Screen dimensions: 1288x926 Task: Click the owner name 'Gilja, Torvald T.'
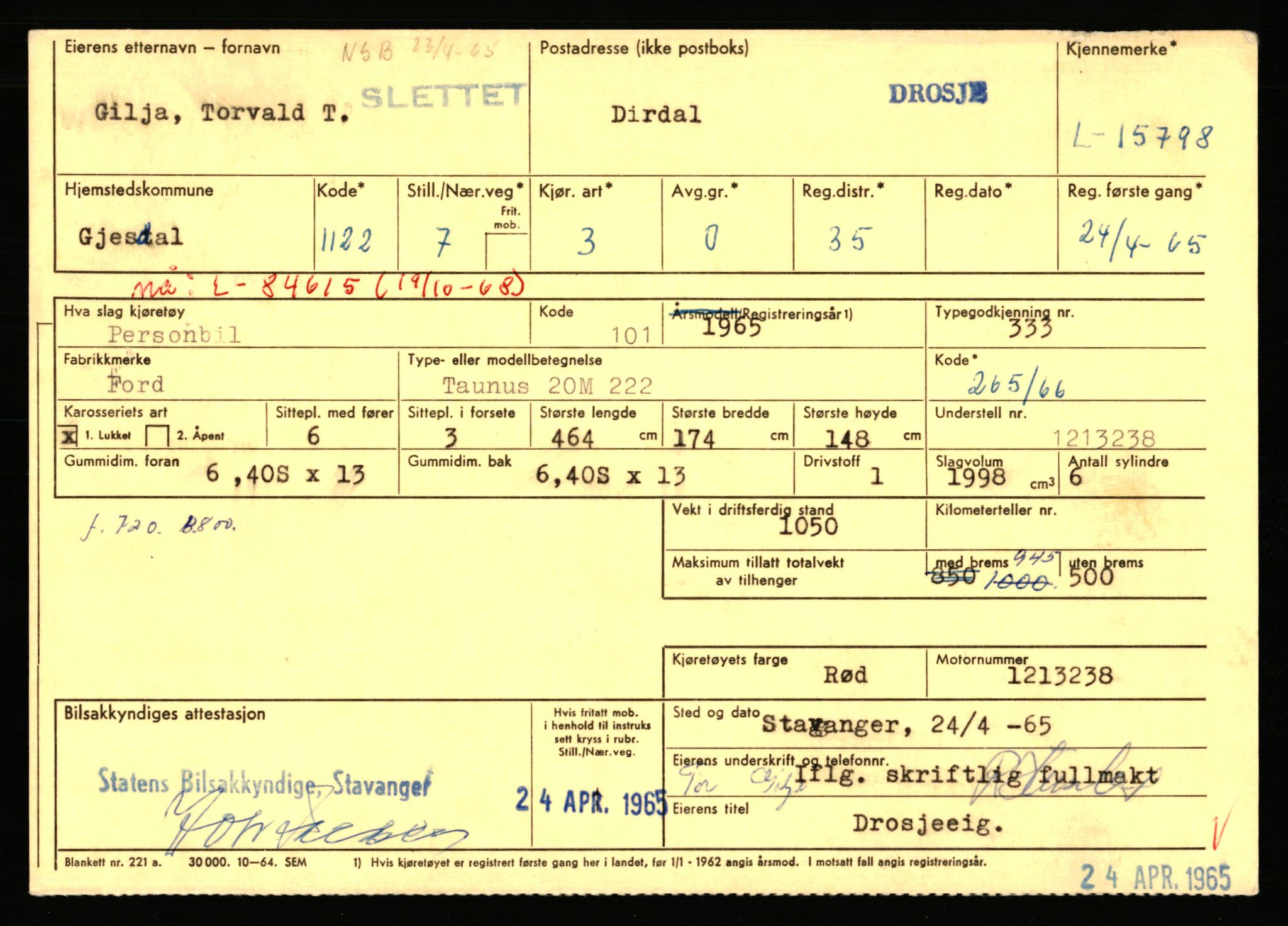pos(221,113)
